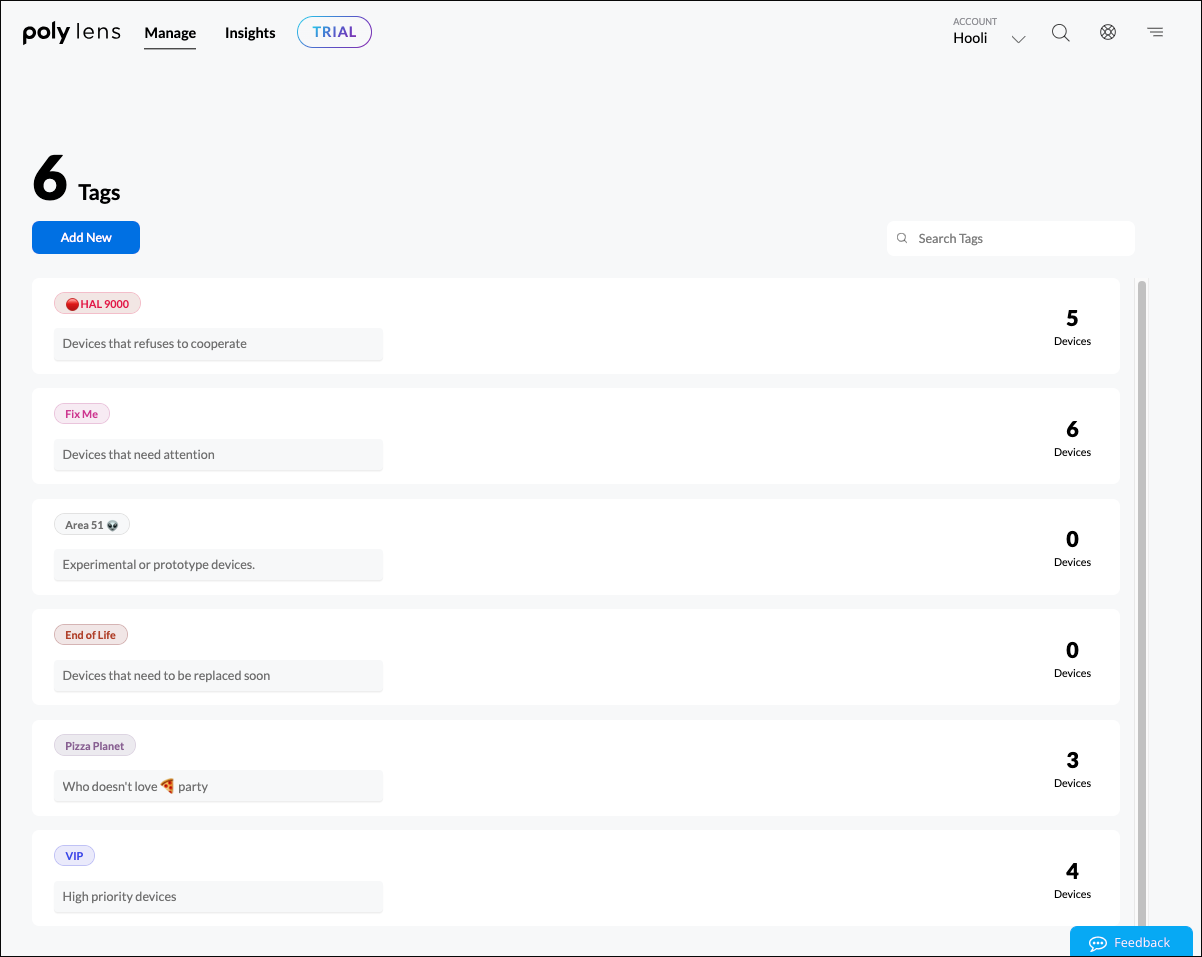
Task: Click the magnifier icon in Search Tags
Action: coord(902,239)
